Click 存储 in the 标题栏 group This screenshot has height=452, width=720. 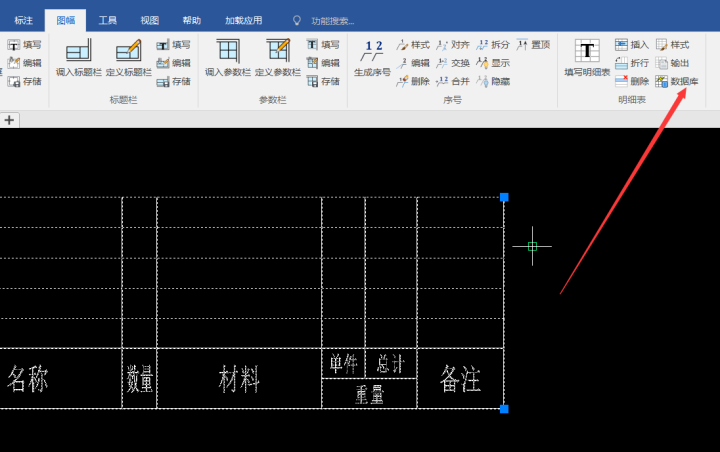pyautogui.click(x=173, y=81)
